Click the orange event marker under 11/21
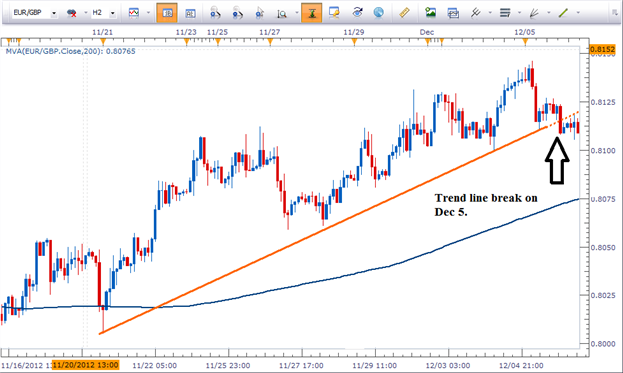Screen dimensions: 623x373 coord(103,42)
